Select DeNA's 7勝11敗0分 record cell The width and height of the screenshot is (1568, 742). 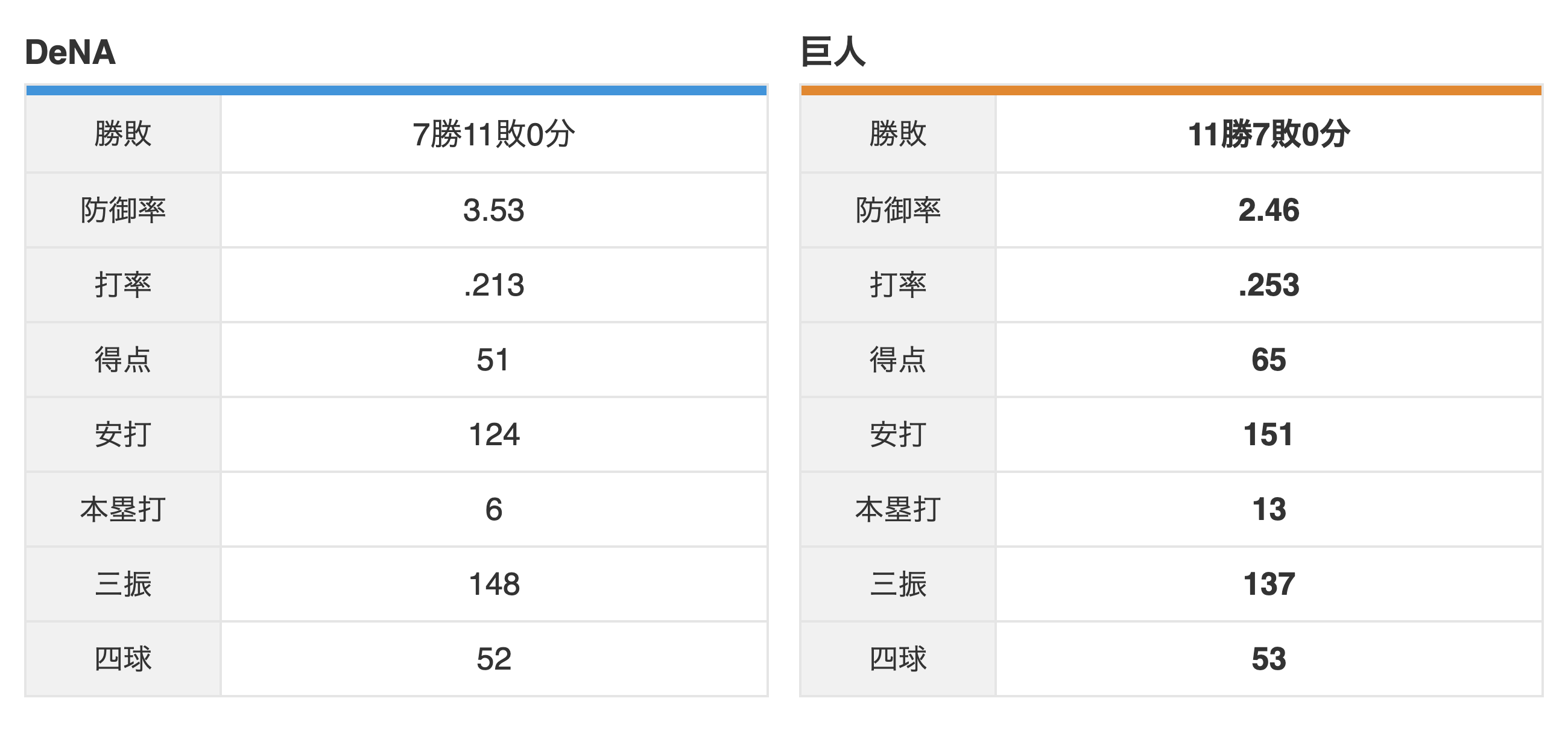[494, 134]
